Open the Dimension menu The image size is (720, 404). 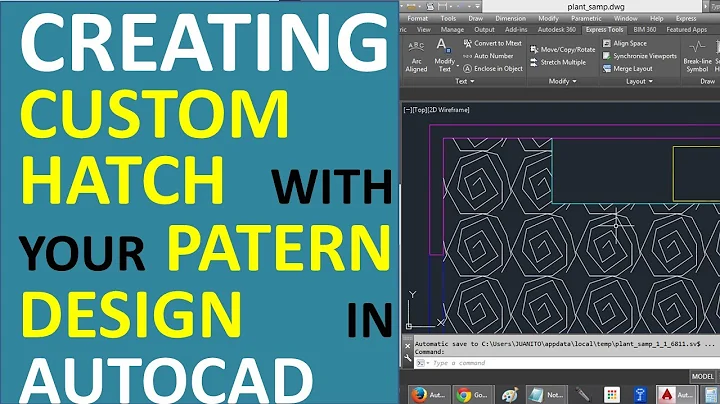[511, 18]
